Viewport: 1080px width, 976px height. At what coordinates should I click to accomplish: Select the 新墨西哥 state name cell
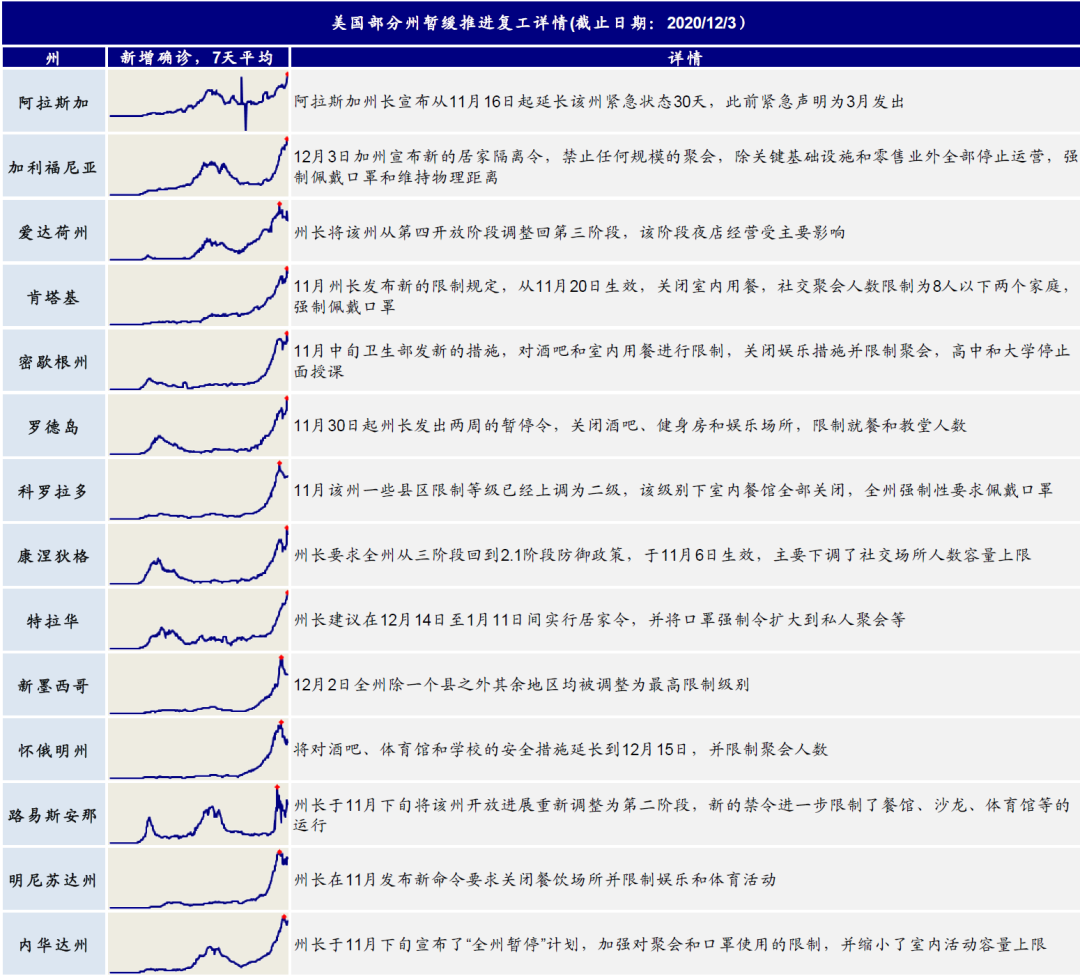click(x=53, y=685)
